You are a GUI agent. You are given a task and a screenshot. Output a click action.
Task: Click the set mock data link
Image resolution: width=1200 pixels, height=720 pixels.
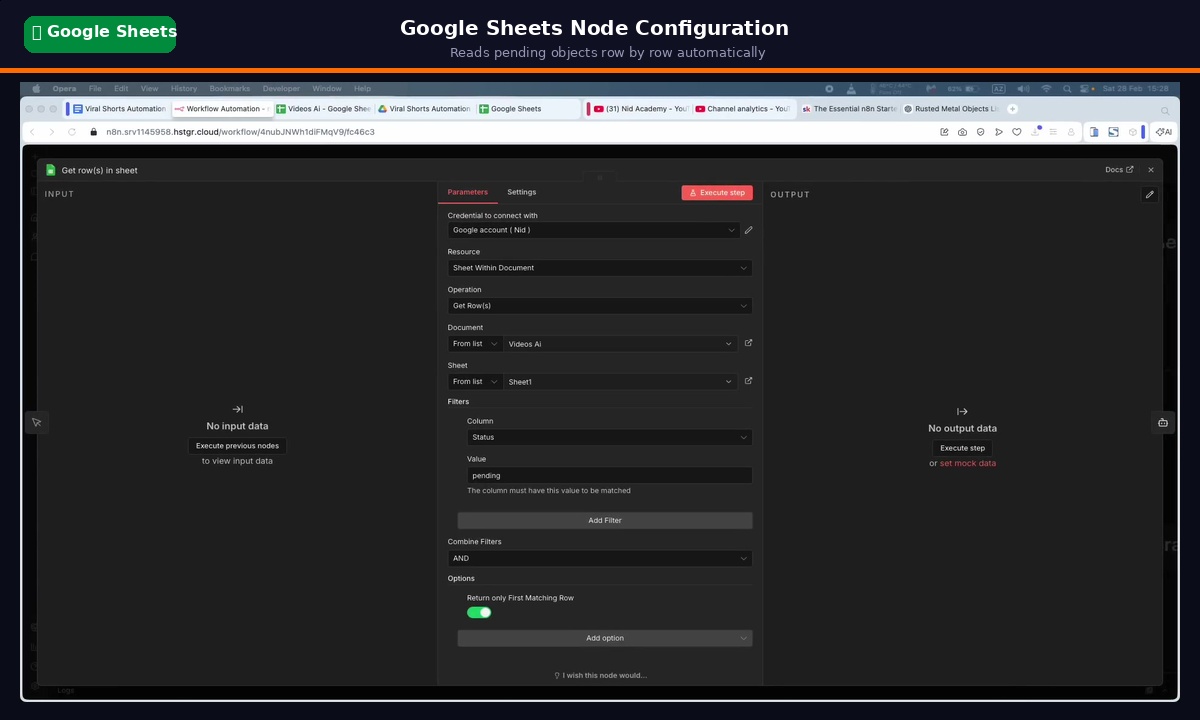[967, 463]
